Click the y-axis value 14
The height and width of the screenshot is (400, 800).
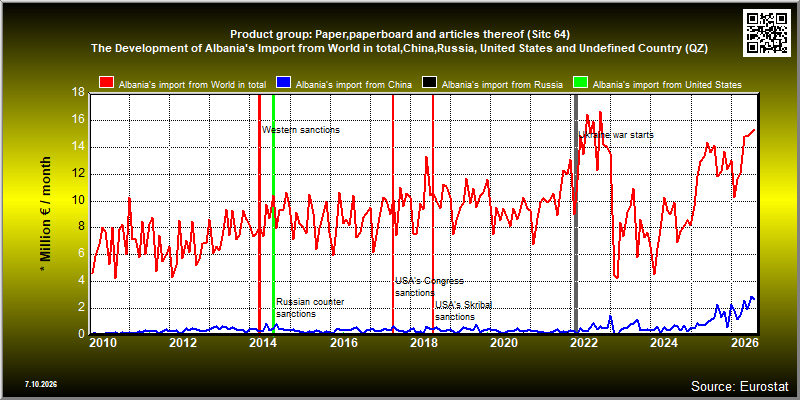(79, 147)
